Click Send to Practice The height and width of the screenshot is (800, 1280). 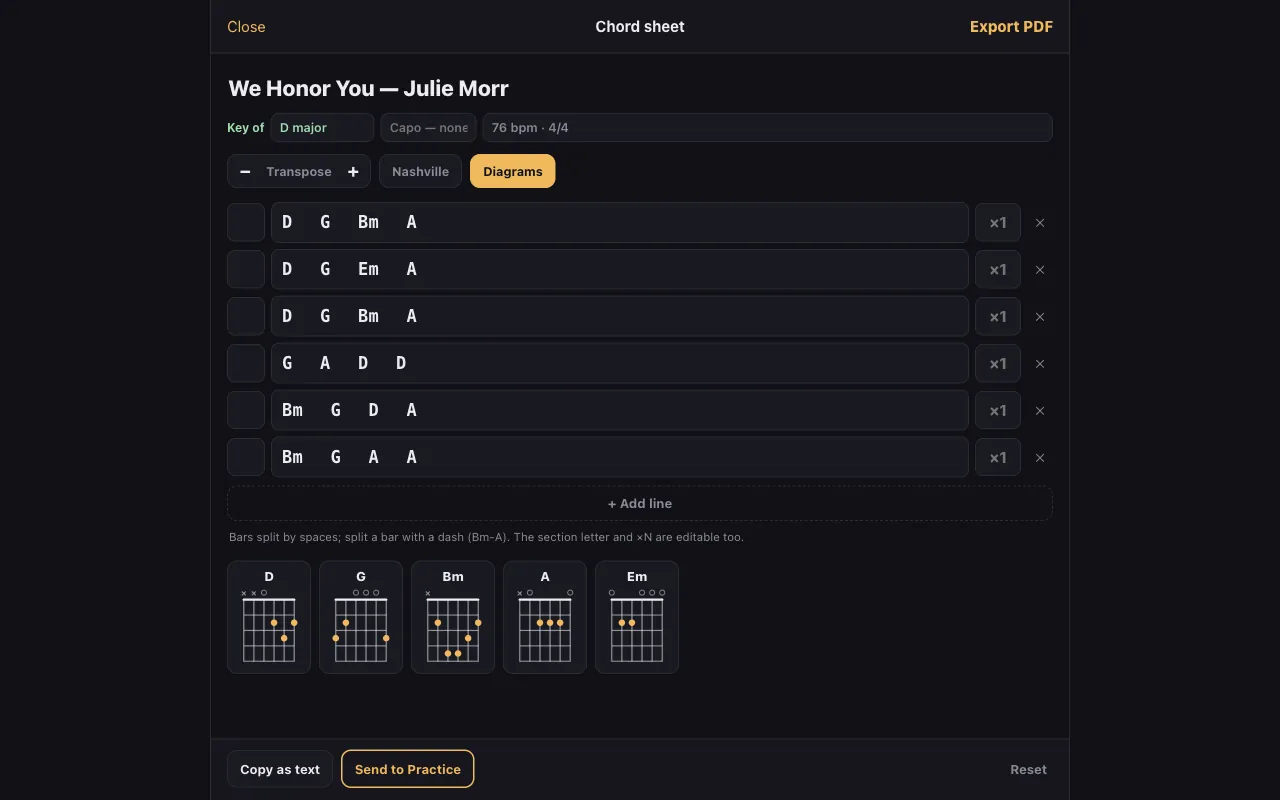408,769
